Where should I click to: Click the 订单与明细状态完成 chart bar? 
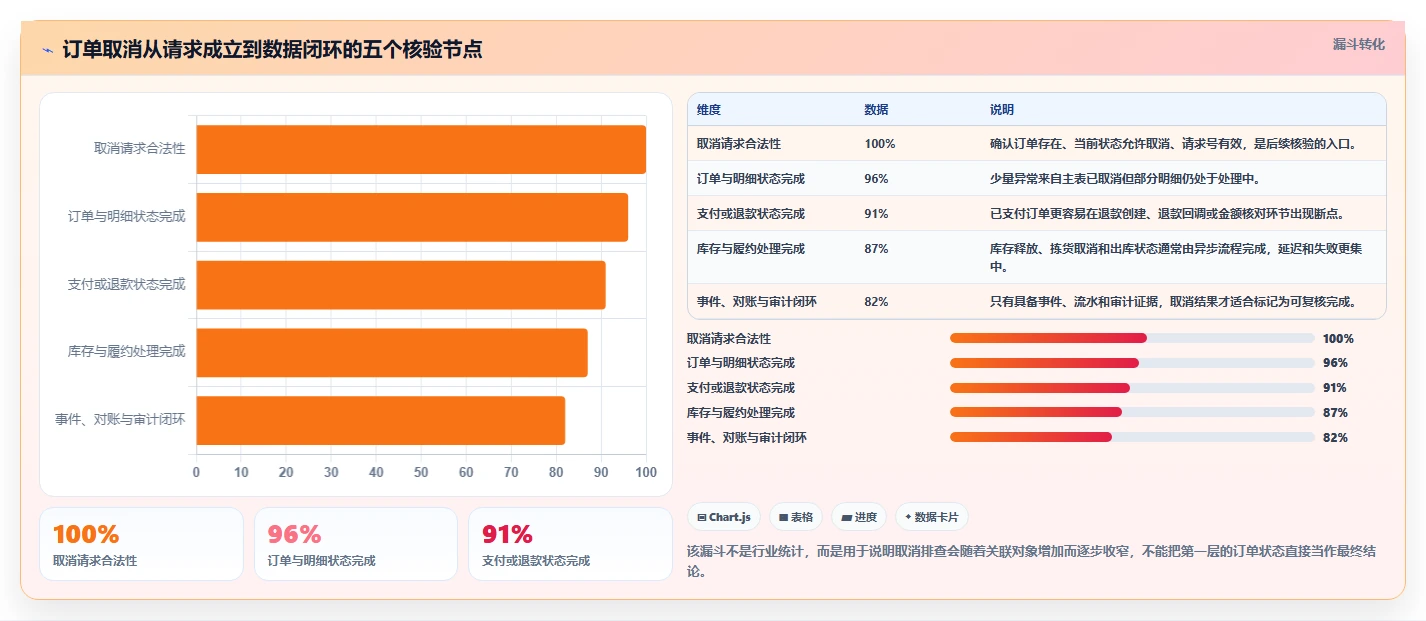(x=412, y=217)
